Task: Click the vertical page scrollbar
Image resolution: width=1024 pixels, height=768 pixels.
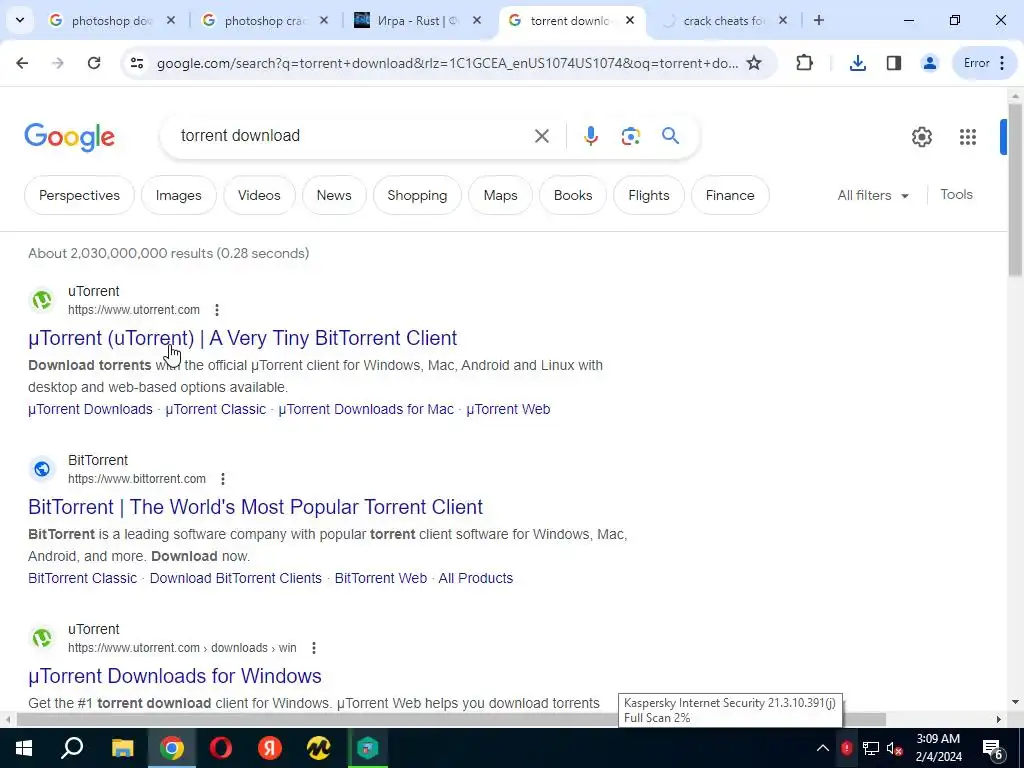Action: (x=1015, y=189)
